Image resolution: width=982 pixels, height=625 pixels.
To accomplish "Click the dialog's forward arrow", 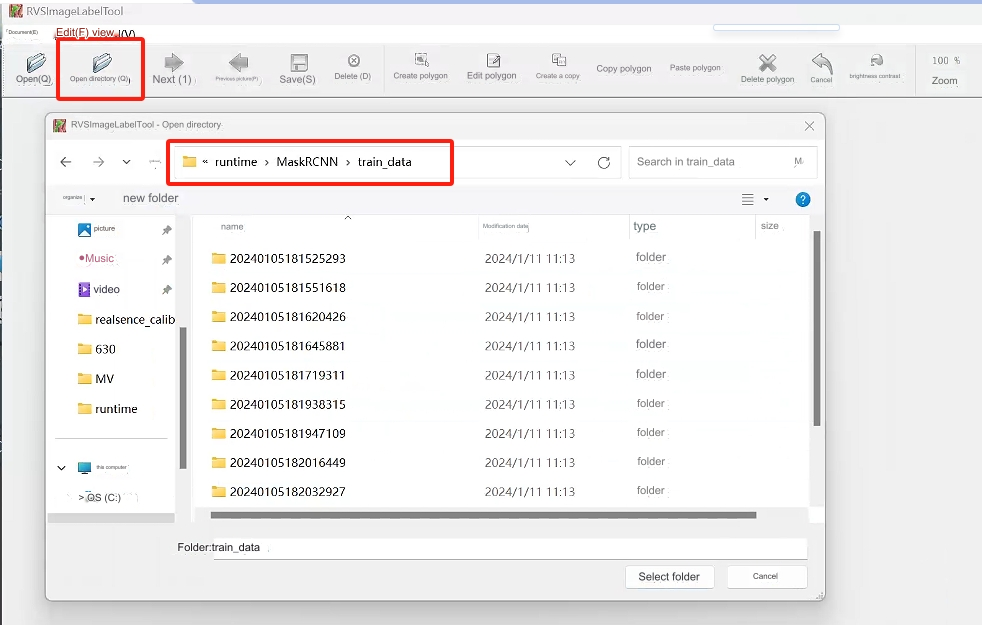I will click(x=98, y=162).
